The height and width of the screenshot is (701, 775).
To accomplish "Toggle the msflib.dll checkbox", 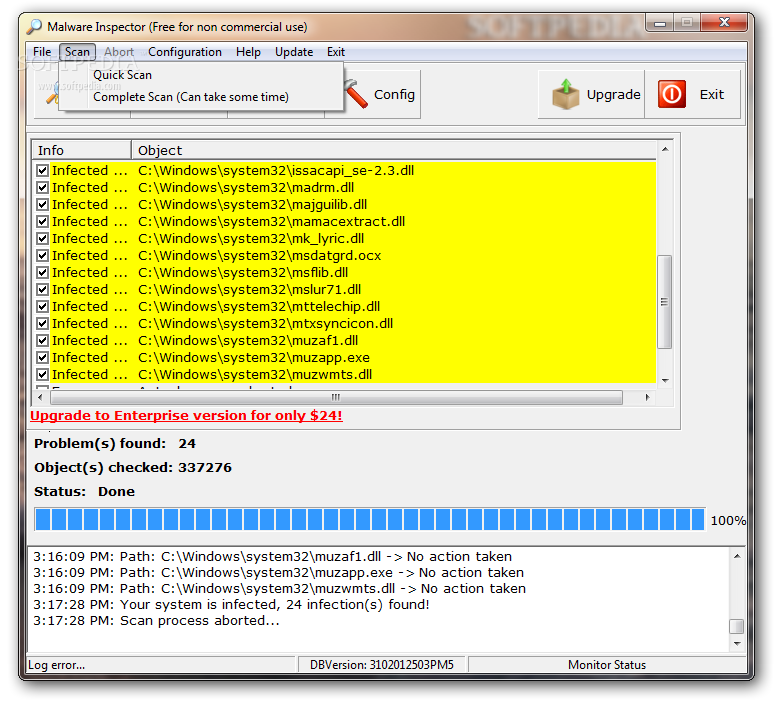I will pos(43,272).
